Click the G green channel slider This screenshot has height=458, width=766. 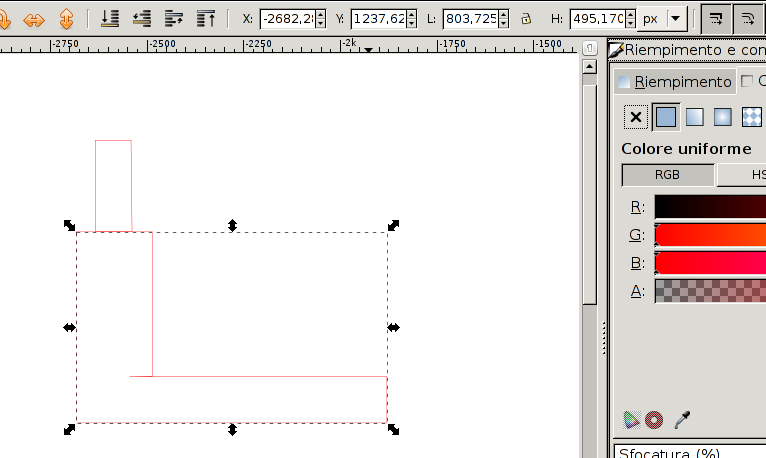click(710, 235)
